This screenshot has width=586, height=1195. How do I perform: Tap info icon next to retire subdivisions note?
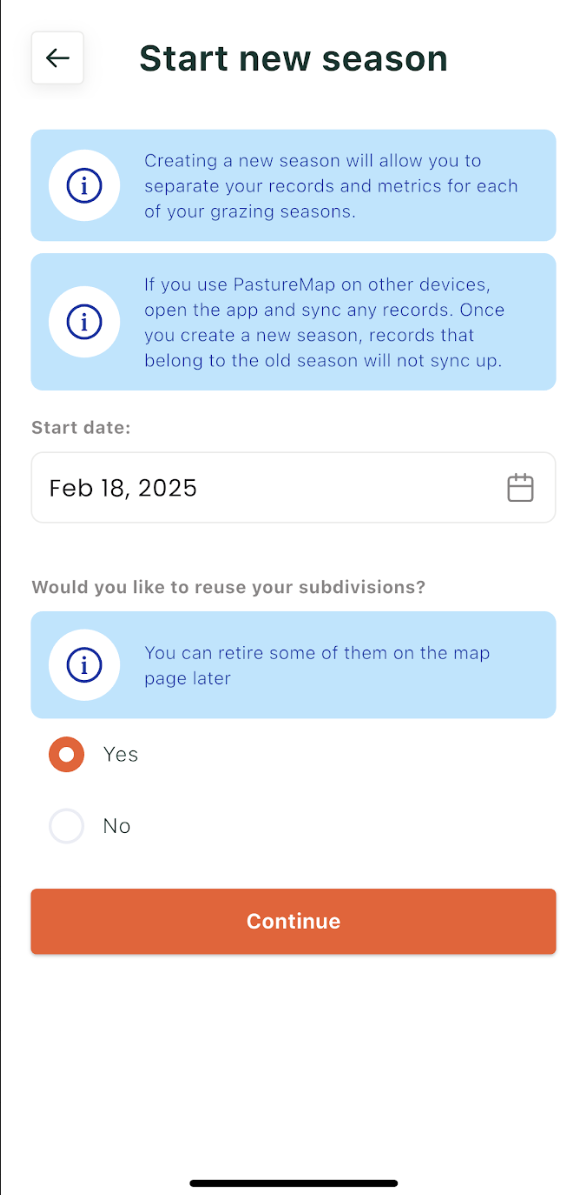click(x=84, y=665)
